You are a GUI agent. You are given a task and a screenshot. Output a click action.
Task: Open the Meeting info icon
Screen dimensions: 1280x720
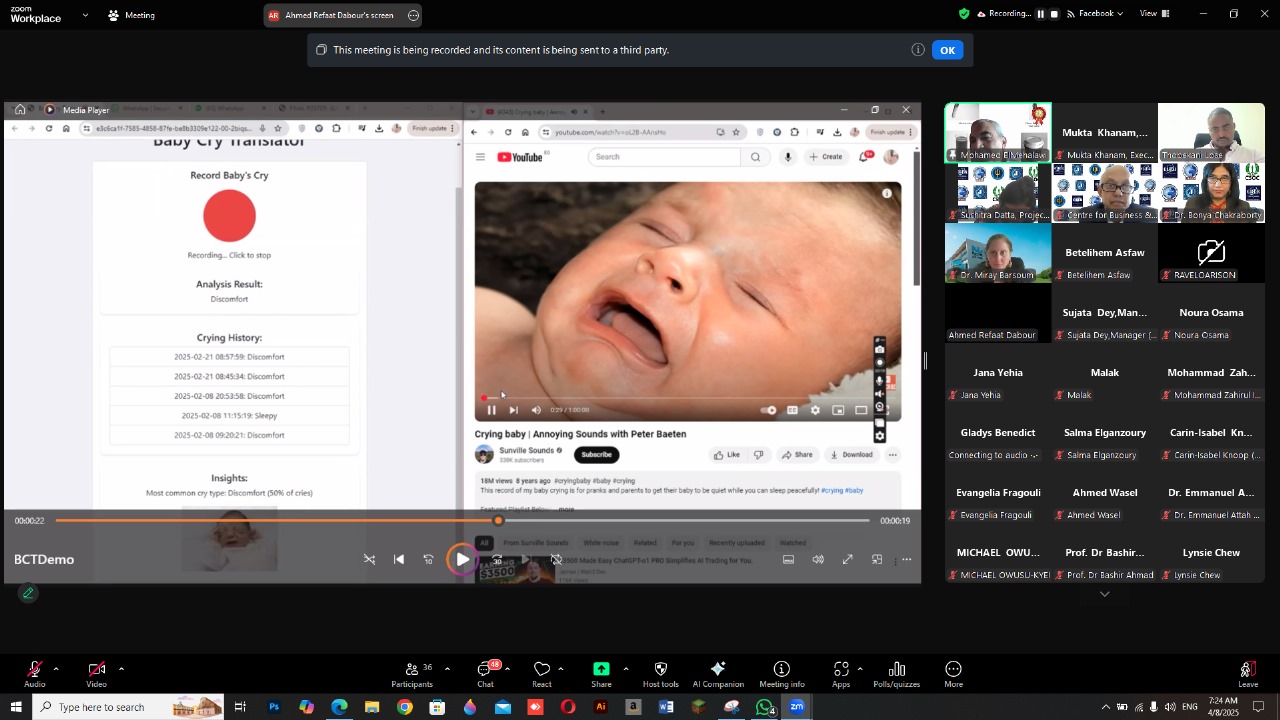click(x=781, y=673)
